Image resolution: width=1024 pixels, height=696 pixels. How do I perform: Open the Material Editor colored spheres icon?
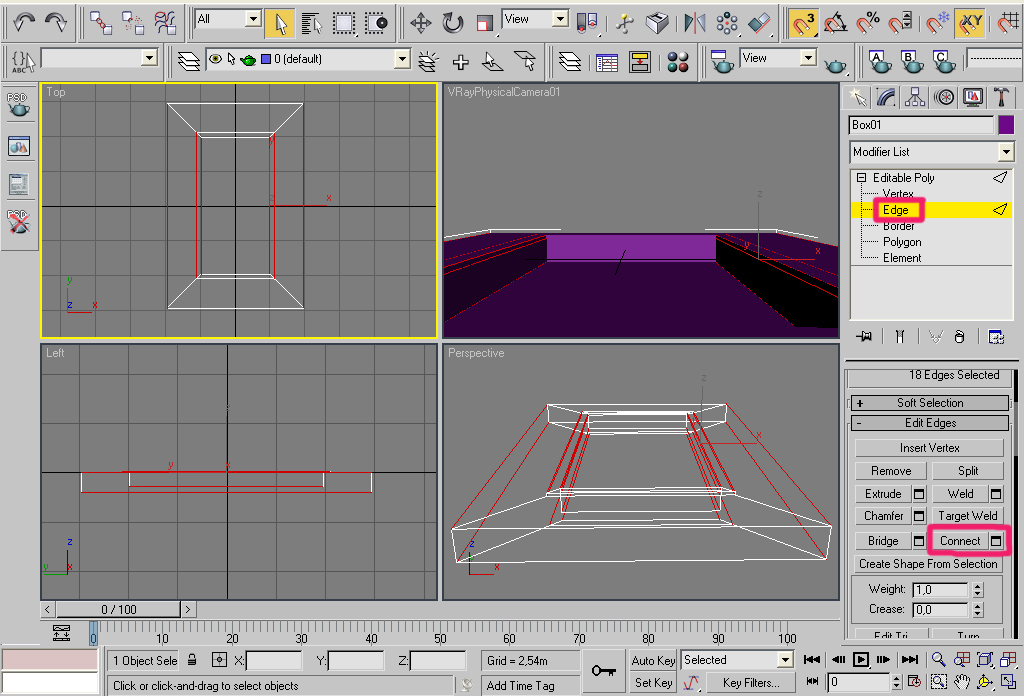tap(677, 61)
